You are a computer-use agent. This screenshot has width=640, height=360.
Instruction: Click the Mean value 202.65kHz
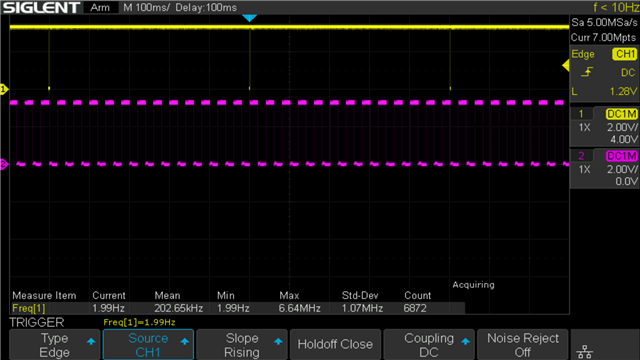178,308
